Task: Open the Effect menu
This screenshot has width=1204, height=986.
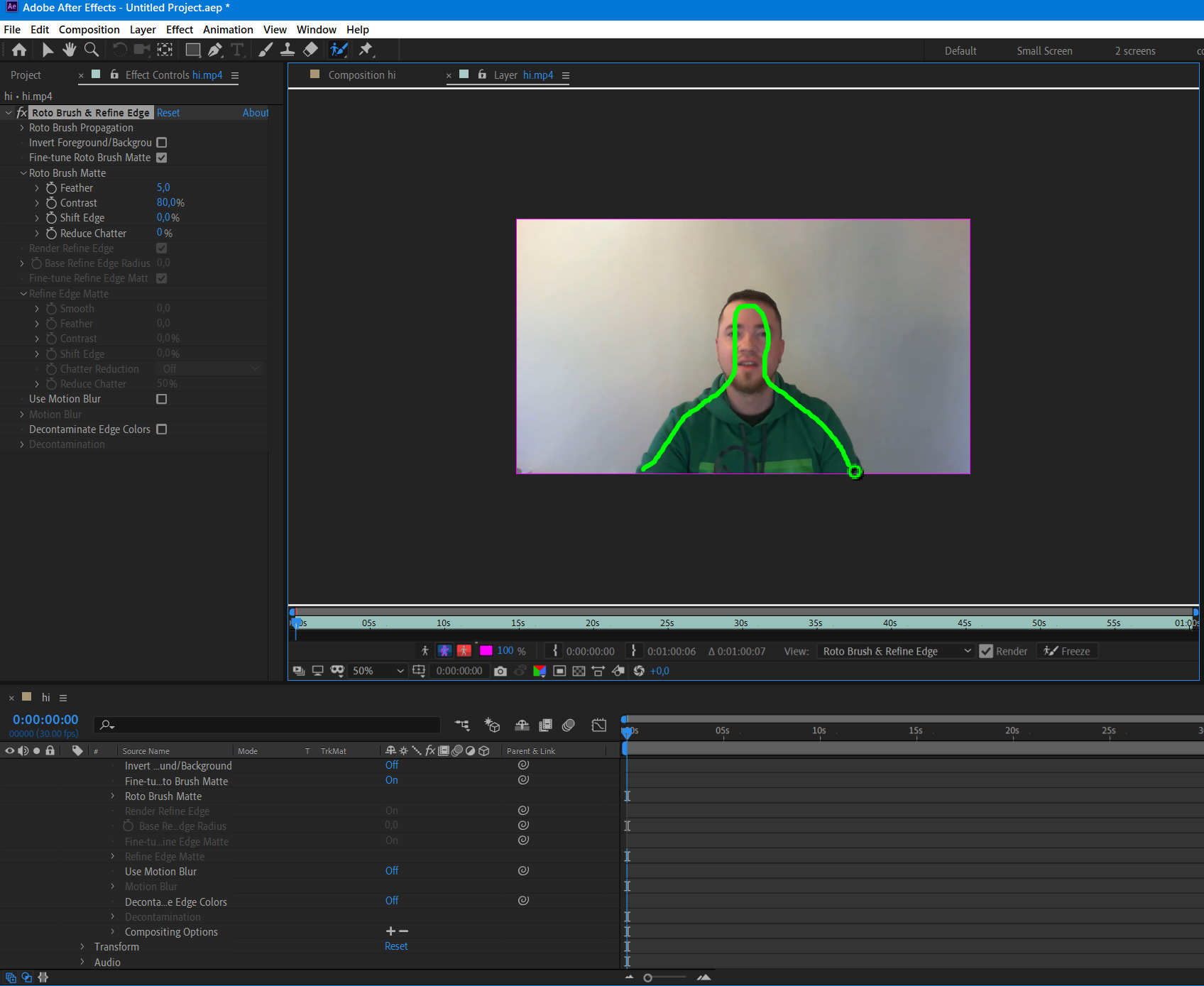Action: 180,30
